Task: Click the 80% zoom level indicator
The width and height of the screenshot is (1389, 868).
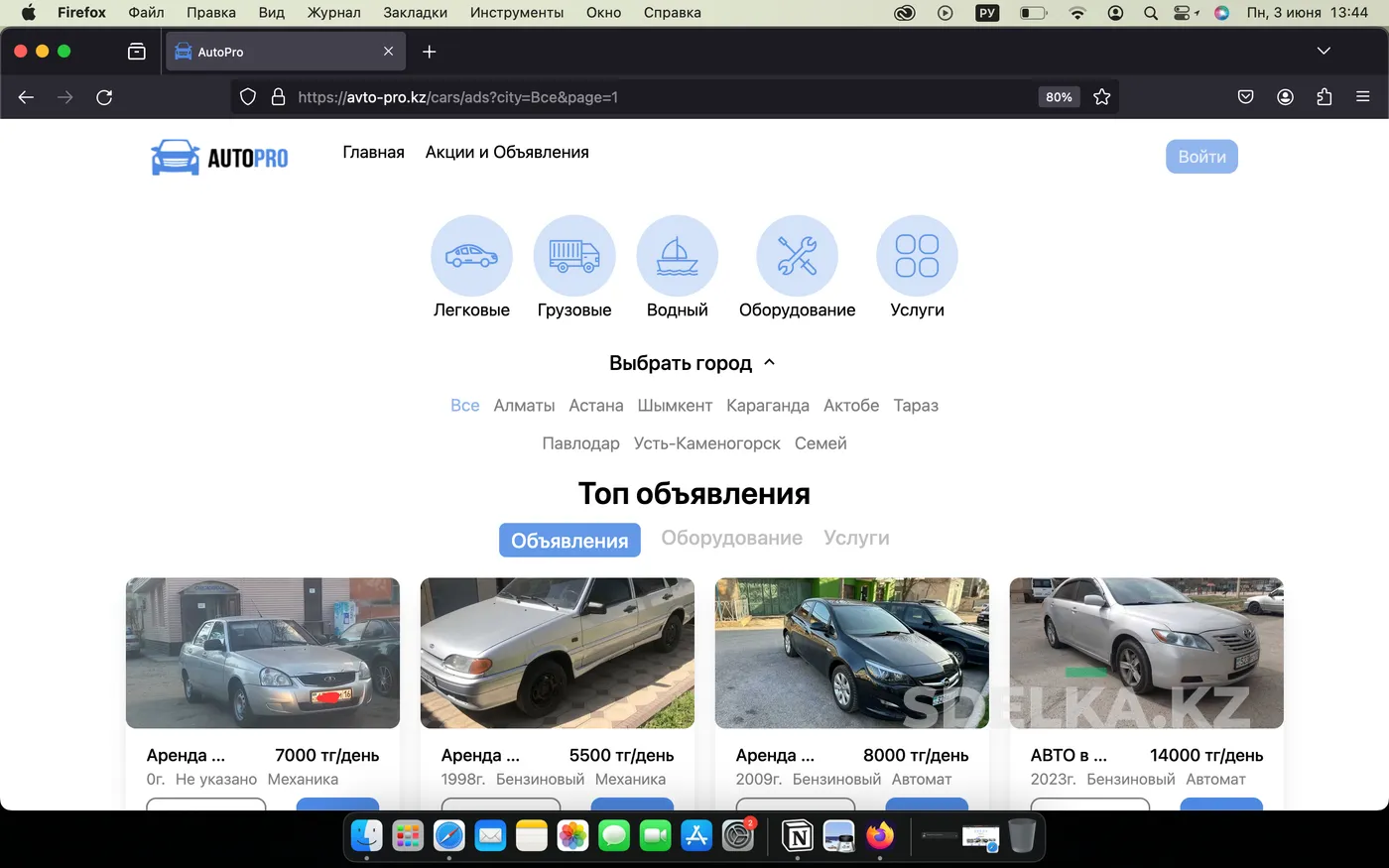Action: pos(1059,97)
